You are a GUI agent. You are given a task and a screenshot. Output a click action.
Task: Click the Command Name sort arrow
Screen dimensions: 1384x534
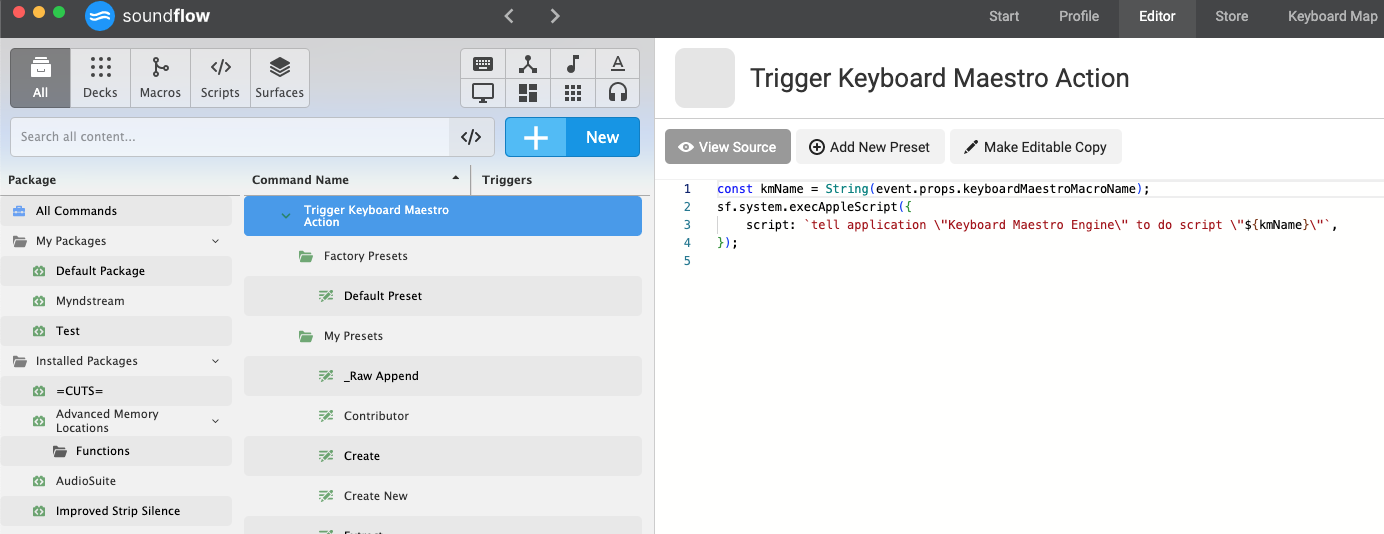coord(456,179)
